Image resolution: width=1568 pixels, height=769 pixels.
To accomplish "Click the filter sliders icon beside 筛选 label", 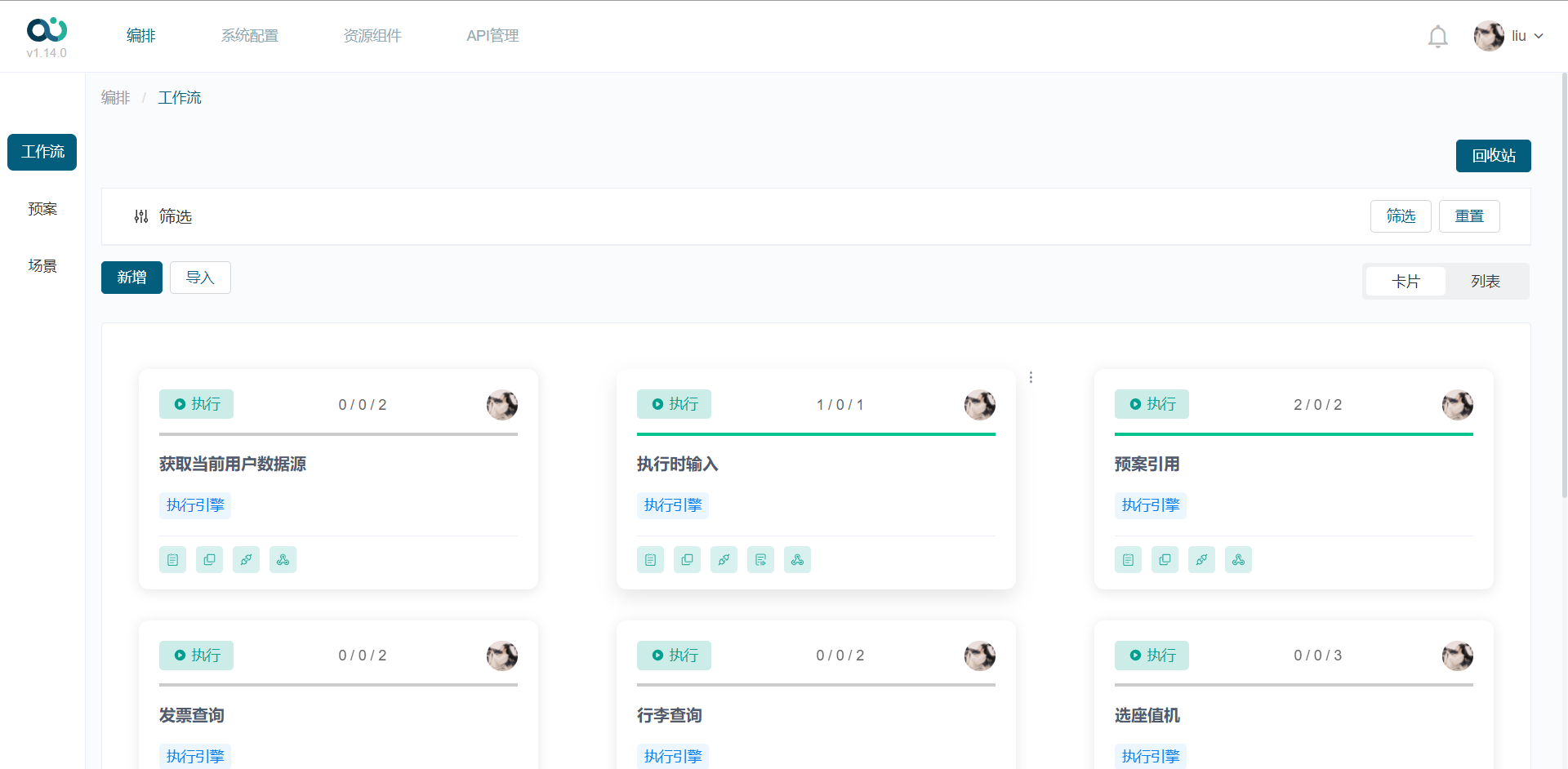I will 141,216.
